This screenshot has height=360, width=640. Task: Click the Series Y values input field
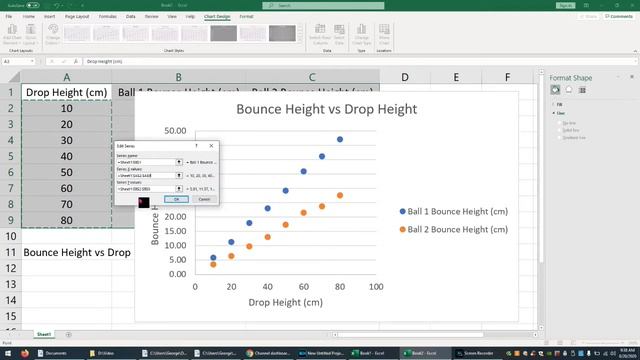[146, 189]
